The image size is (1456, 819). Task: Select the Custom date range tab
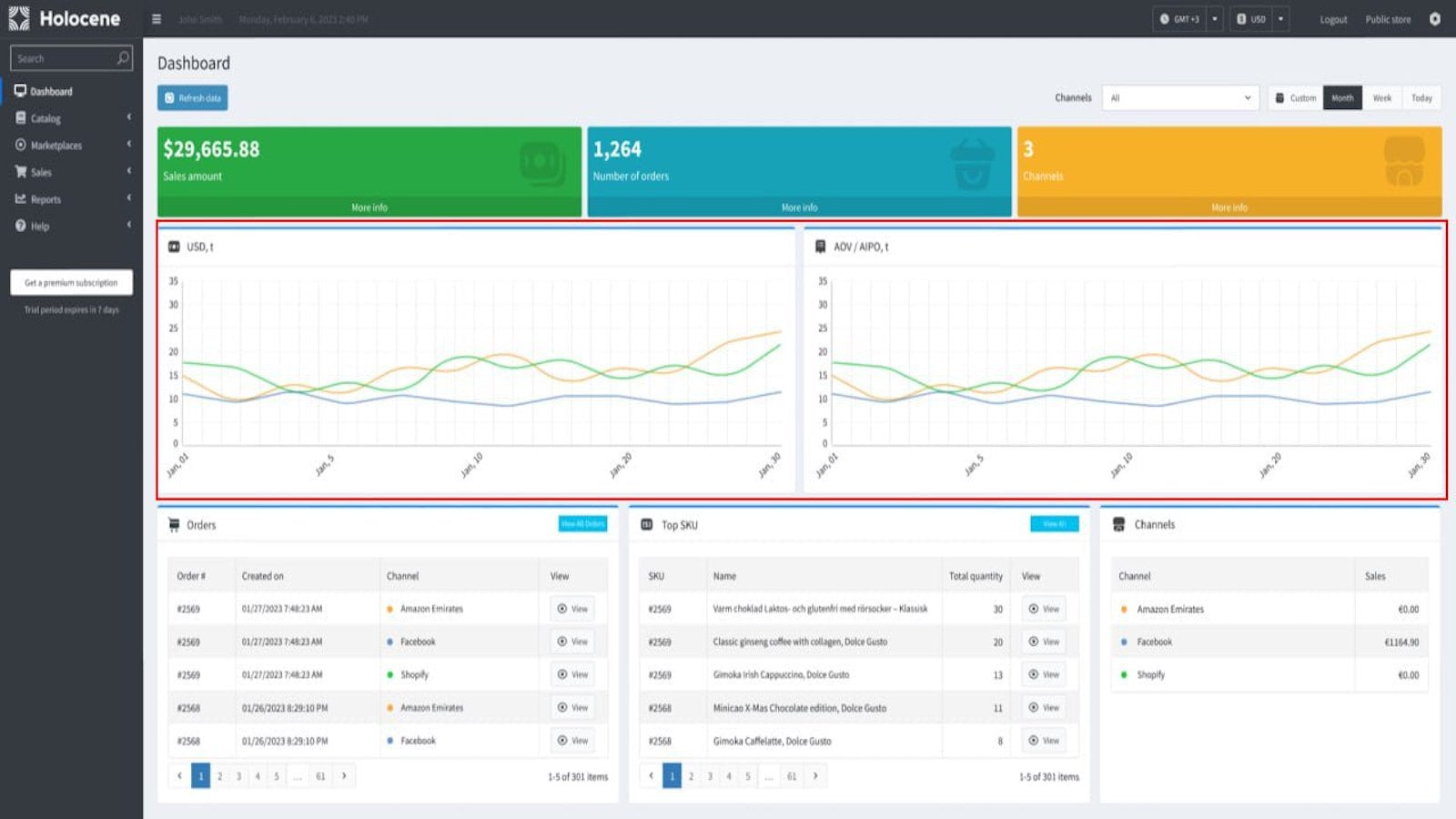pos(1296,97)
